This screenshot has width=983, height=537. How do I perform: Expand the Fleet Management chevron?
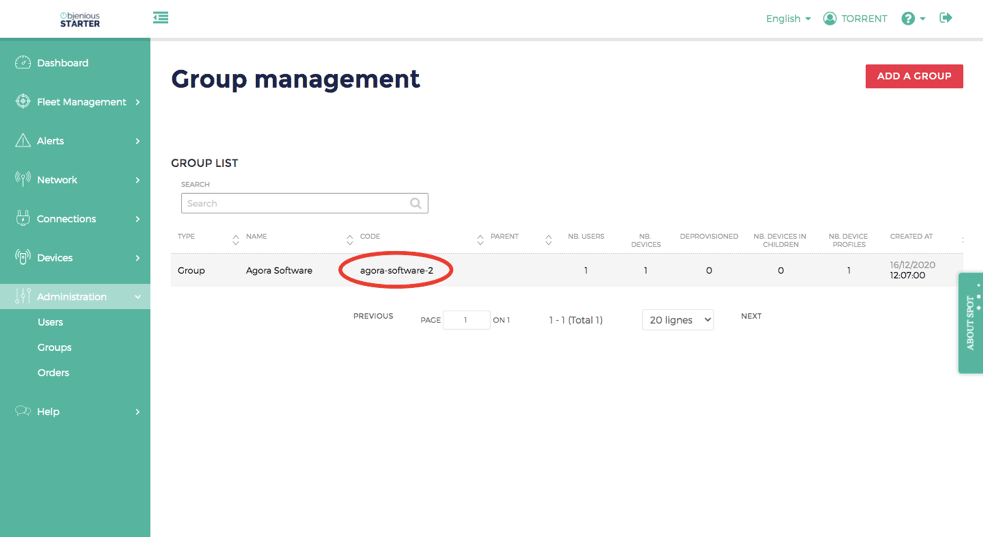tap(137, 102)
